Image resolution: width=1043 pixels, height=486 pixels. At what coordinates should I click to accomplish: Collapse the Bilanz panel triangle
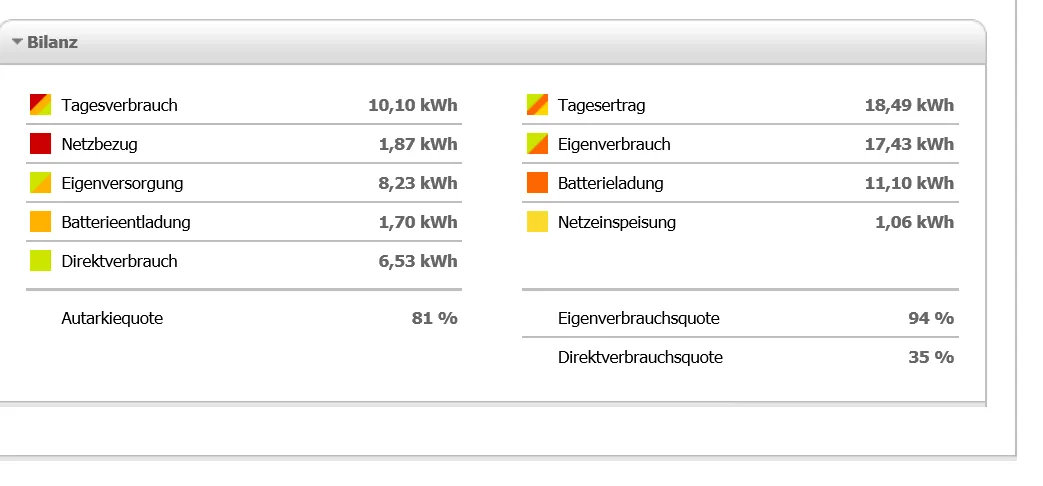(x=17, y=42)
